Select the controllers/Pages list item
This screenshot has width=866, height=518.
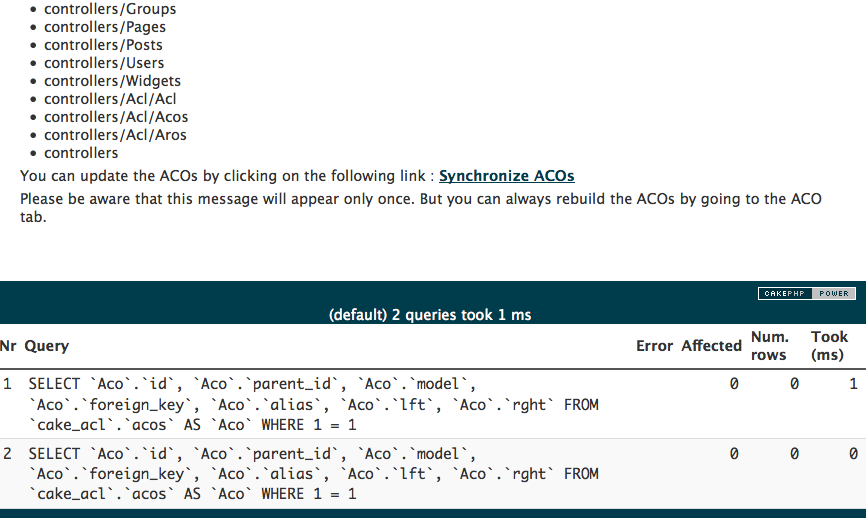[x=105, y=27]
